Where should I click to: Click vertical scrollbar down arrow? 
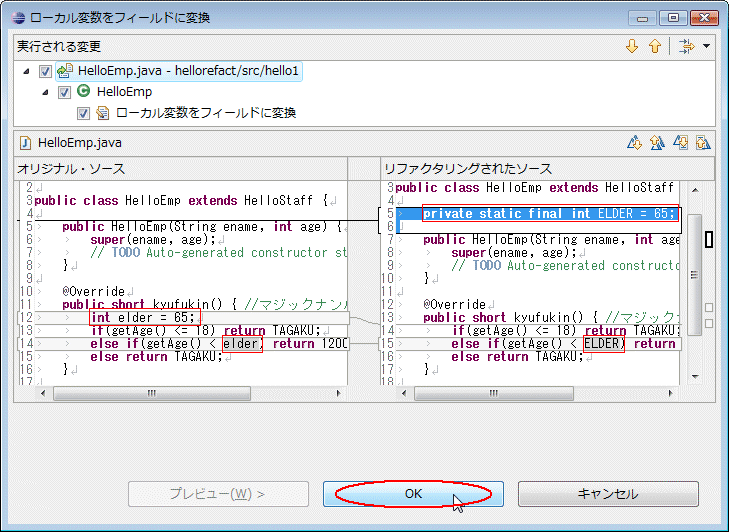pyautogui.click(x=695, y=377)
